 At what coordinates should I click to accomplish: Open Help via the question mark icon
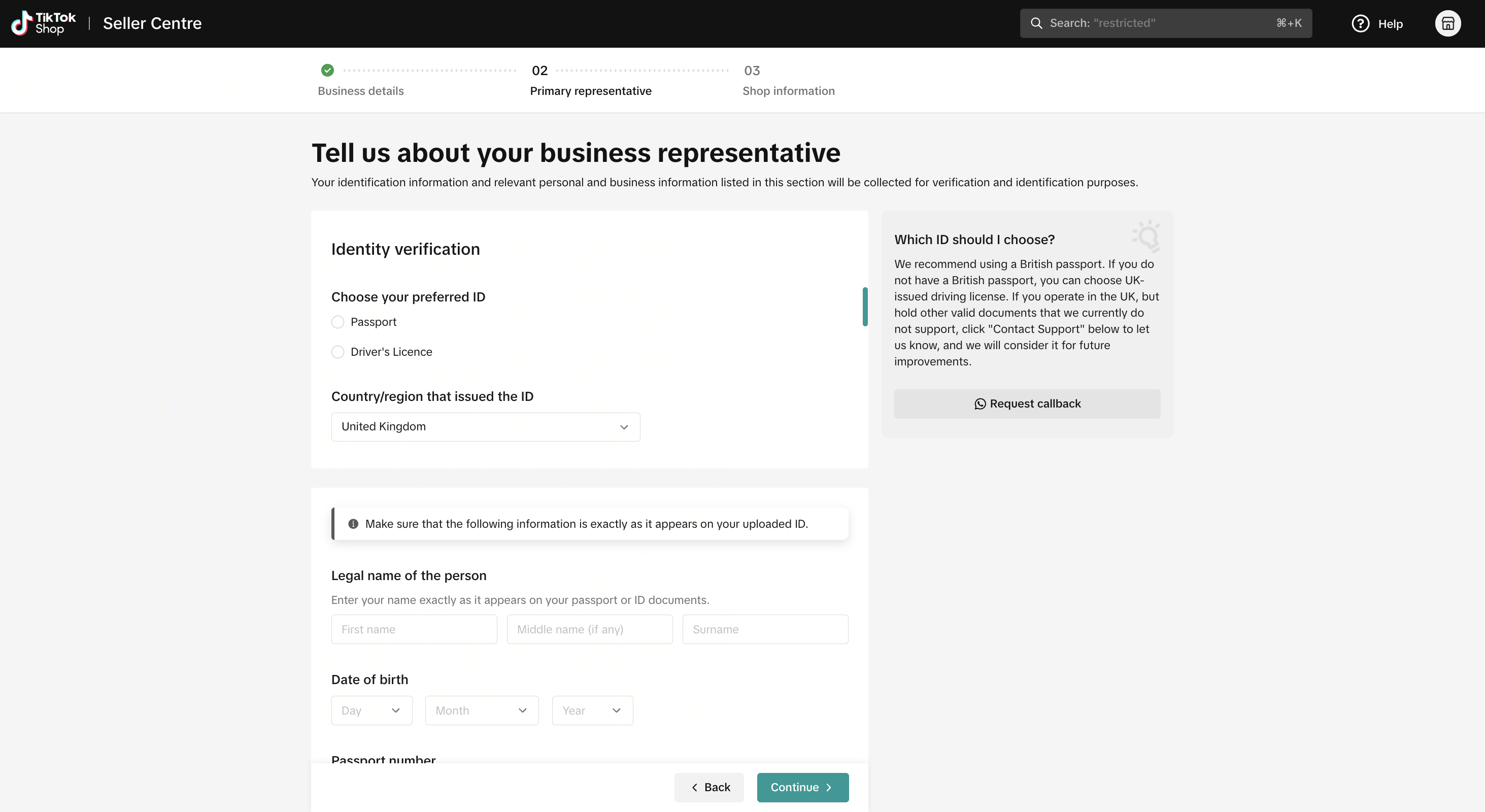[1360, 24]
